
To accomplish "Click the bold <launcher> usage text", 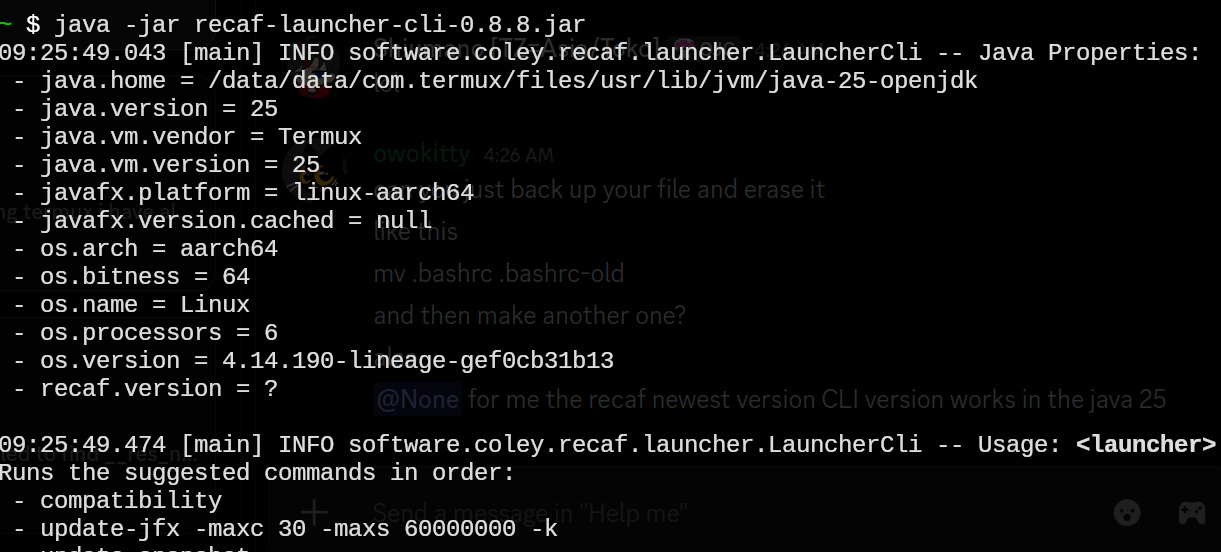I will (x=1146, y=444).
